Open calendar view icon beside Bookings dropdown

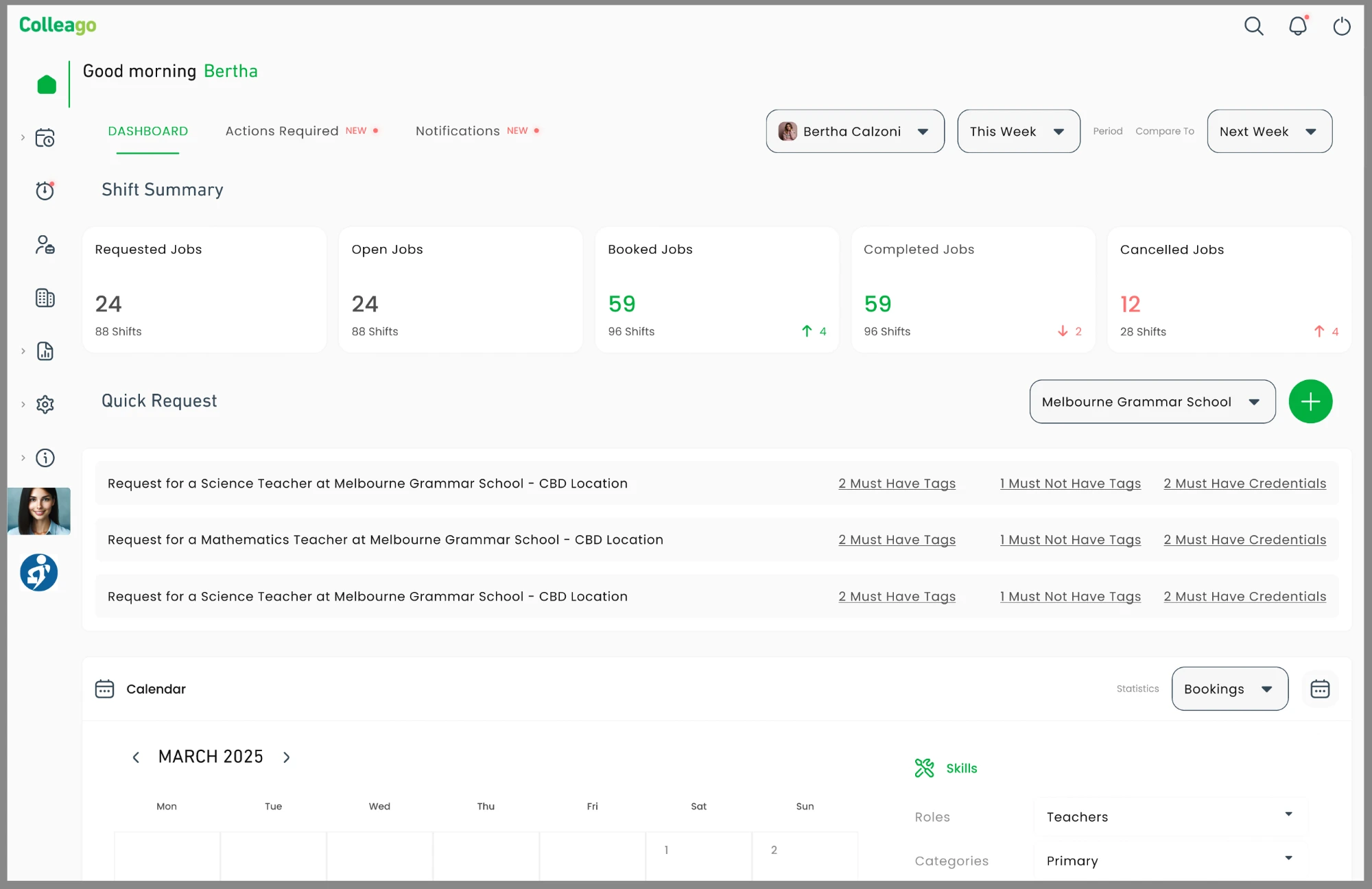coord(1320,689)
